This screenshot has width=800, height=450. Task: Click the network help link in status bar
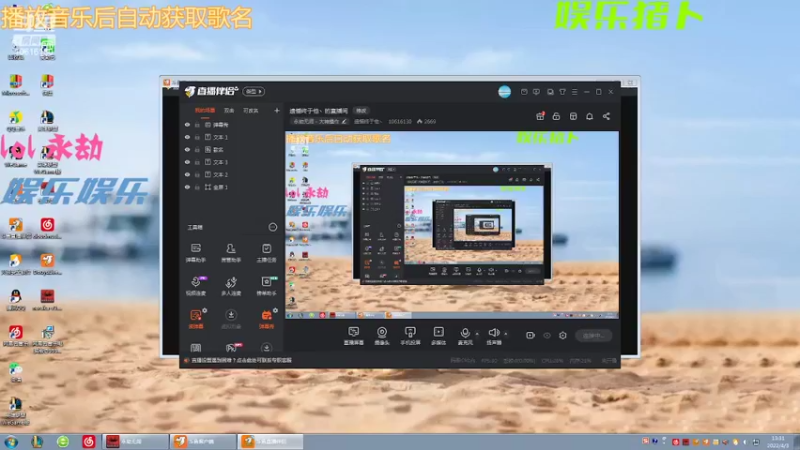pos(241,360)
